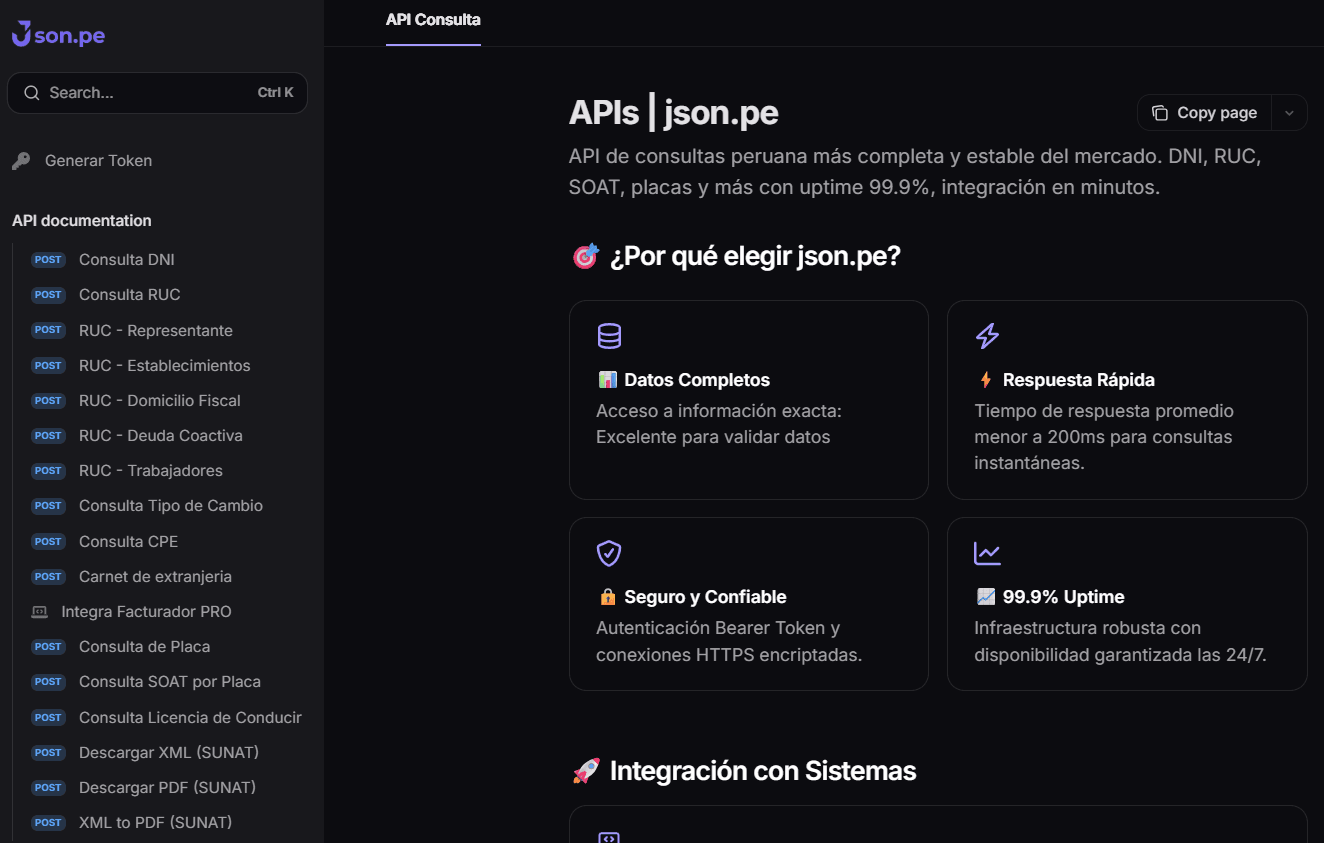The width and height of the screenshot is (1324, 843).
Task: Click the database icon in the Datos Completos card
Action: pyautogui.click(x=609, y=336)
